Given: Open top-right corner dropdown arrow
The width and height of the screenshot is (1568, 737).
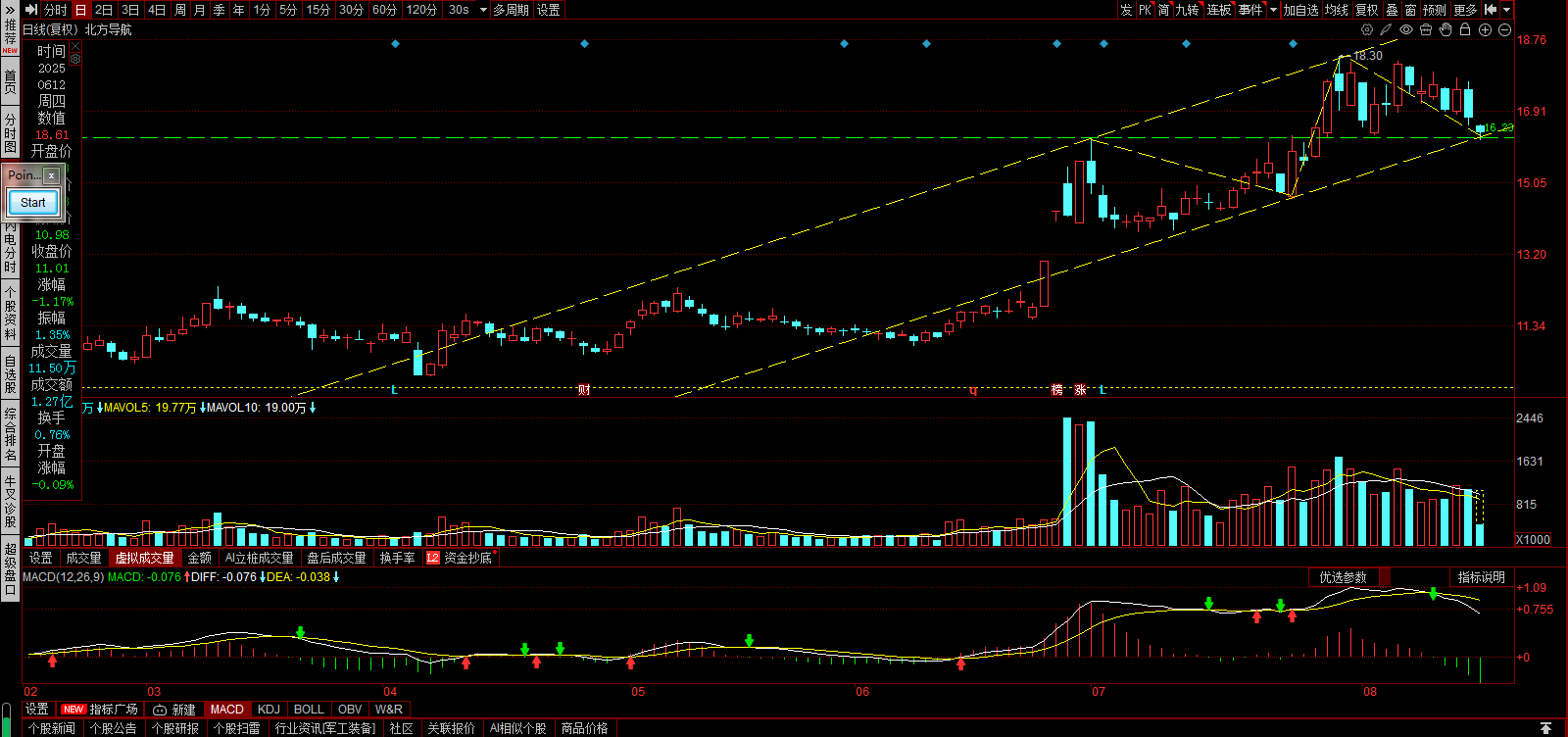Looking at the screenshot, I should coord(1507,10).
